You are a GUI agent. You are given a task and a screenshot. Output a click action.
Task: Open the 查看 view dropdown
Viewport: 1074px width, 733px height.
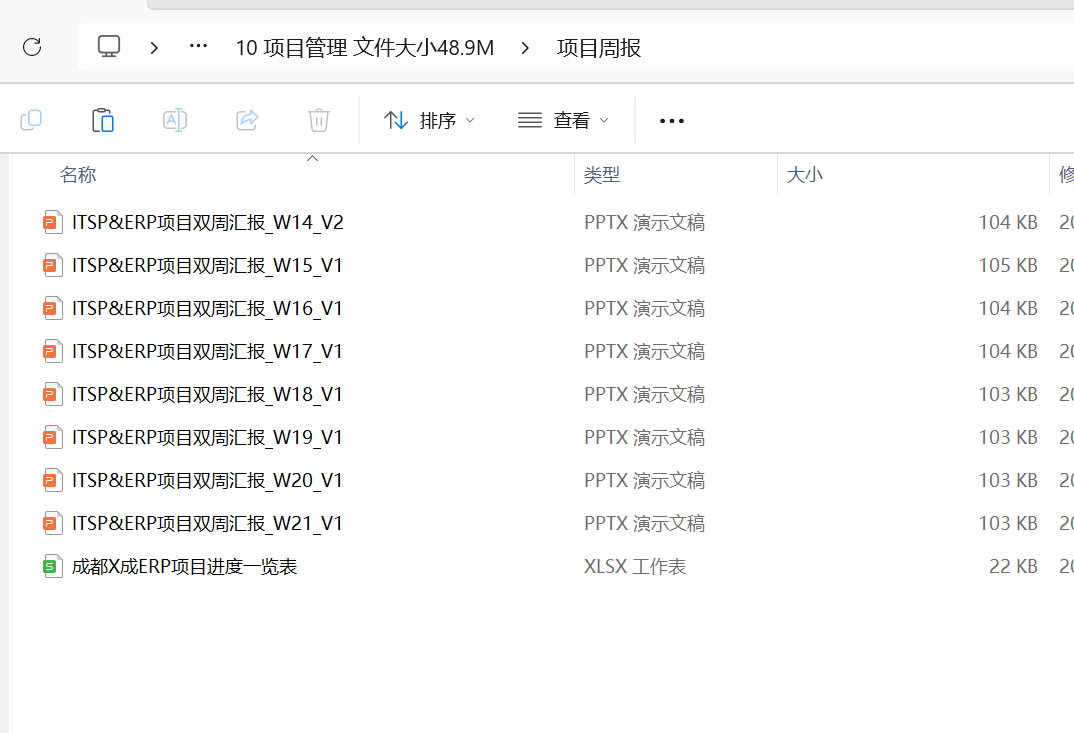pyautogui.click(x=564, y=121)
